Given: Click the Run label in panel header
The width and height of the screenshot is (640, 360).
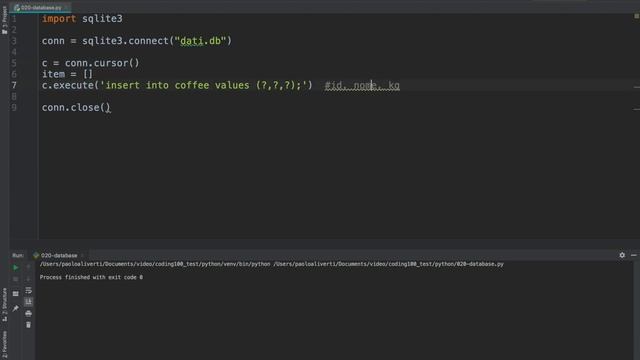Looking at the screenshot, I should [x=18, y=256].
